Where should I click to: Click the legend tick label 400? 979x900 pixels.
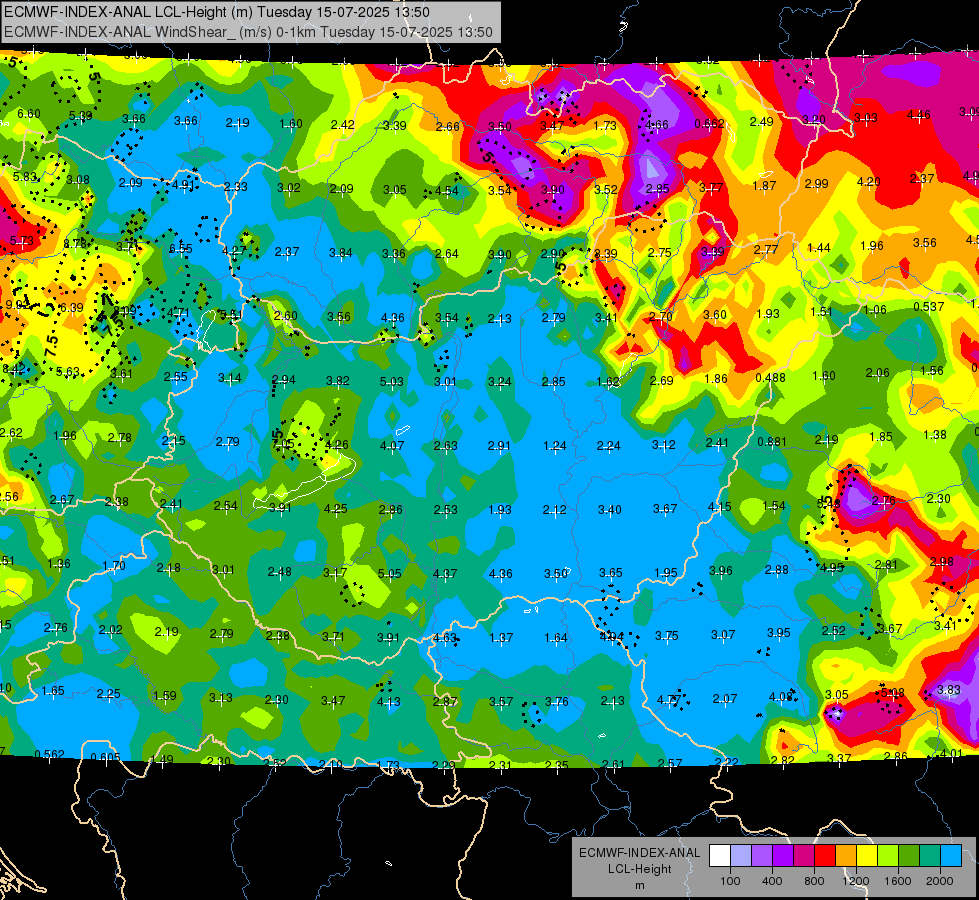[772, 881]
